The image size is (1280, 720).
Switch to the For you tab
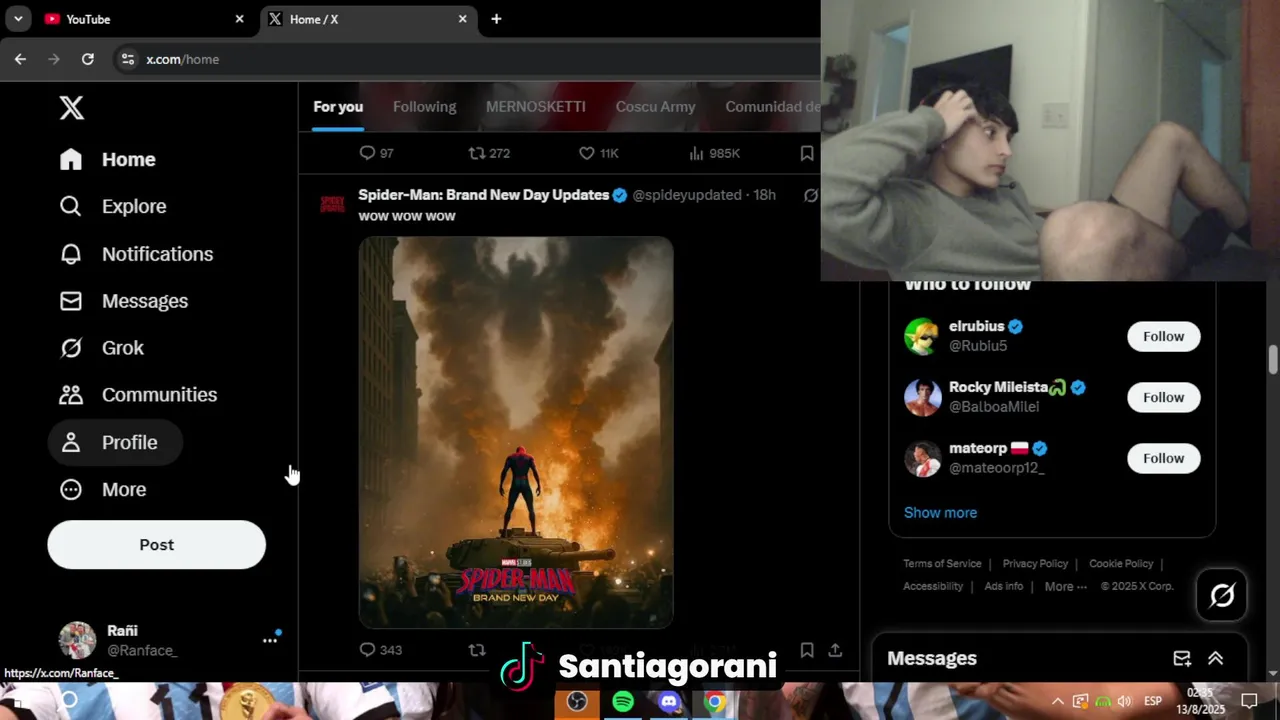[338, 107]
